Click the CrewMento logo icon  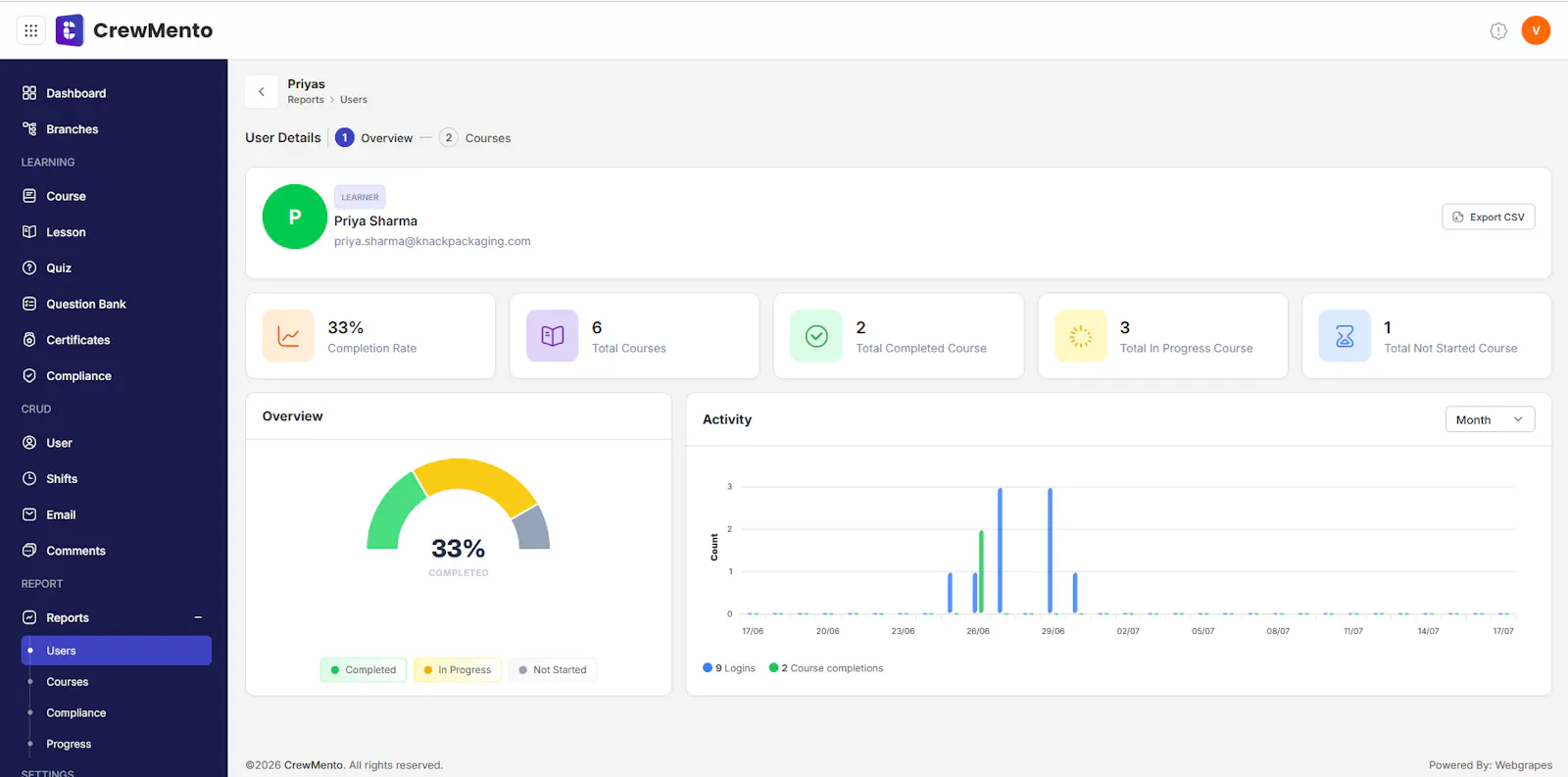pos(70,30)
